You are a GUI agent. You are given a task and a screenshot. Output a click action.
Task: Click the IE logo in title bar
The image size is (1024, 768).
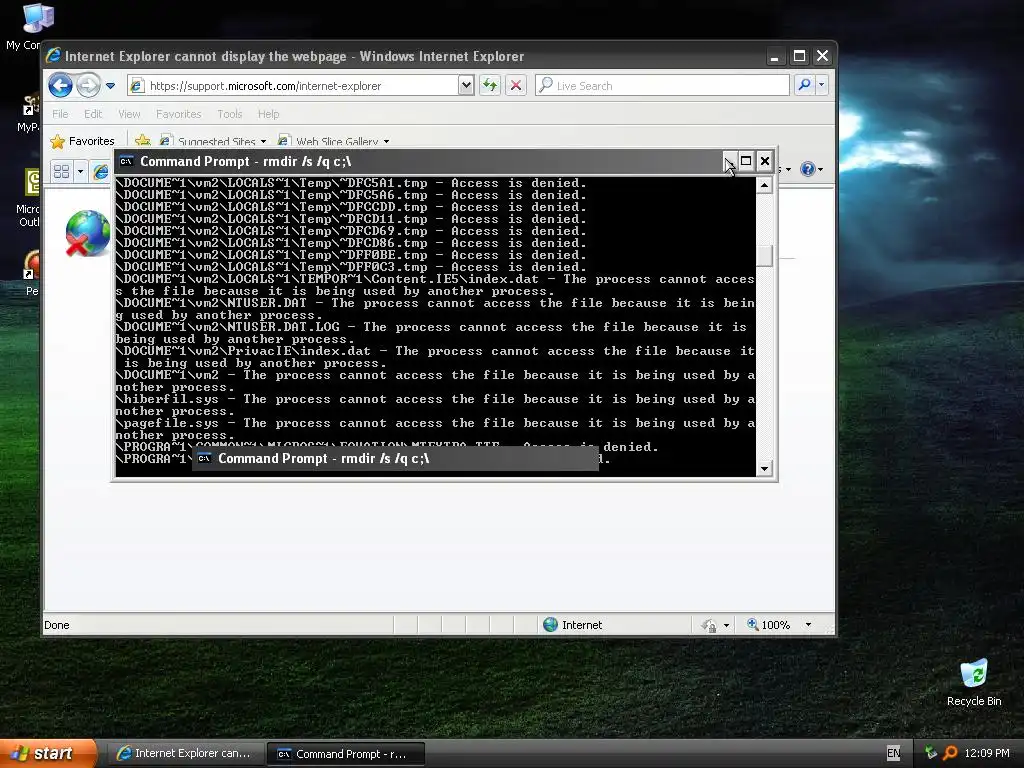click(x=54, y=56)
